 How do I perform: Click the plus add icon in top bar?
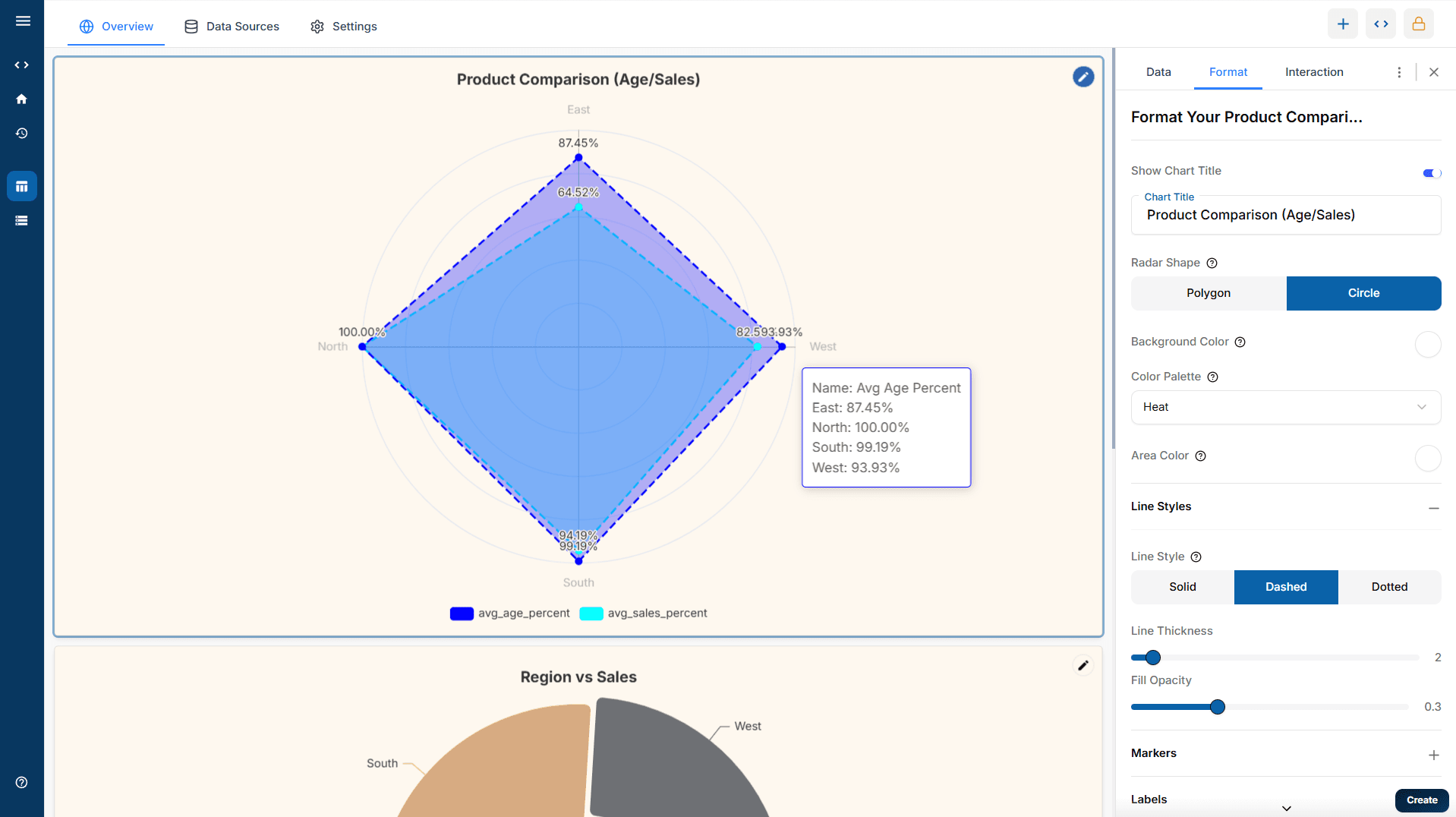pyautogui.click(x=1343, y=24)
